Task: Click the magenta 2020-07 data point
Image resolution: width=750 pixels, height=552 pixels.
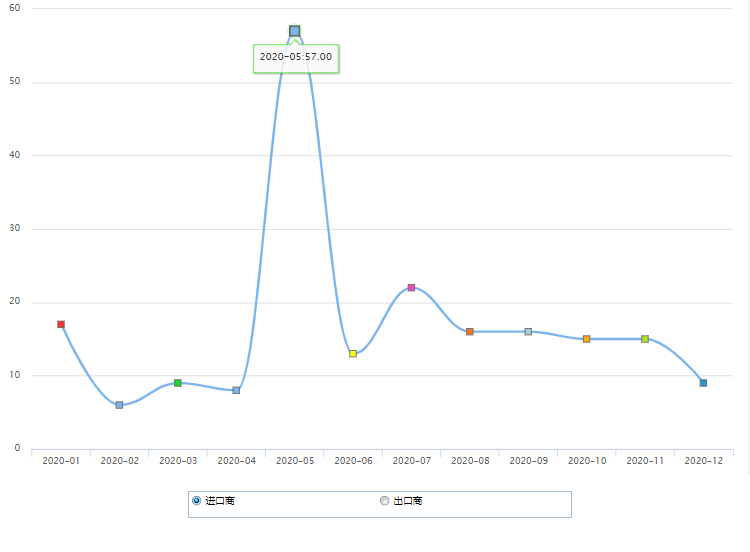Action: coord(411,287)
